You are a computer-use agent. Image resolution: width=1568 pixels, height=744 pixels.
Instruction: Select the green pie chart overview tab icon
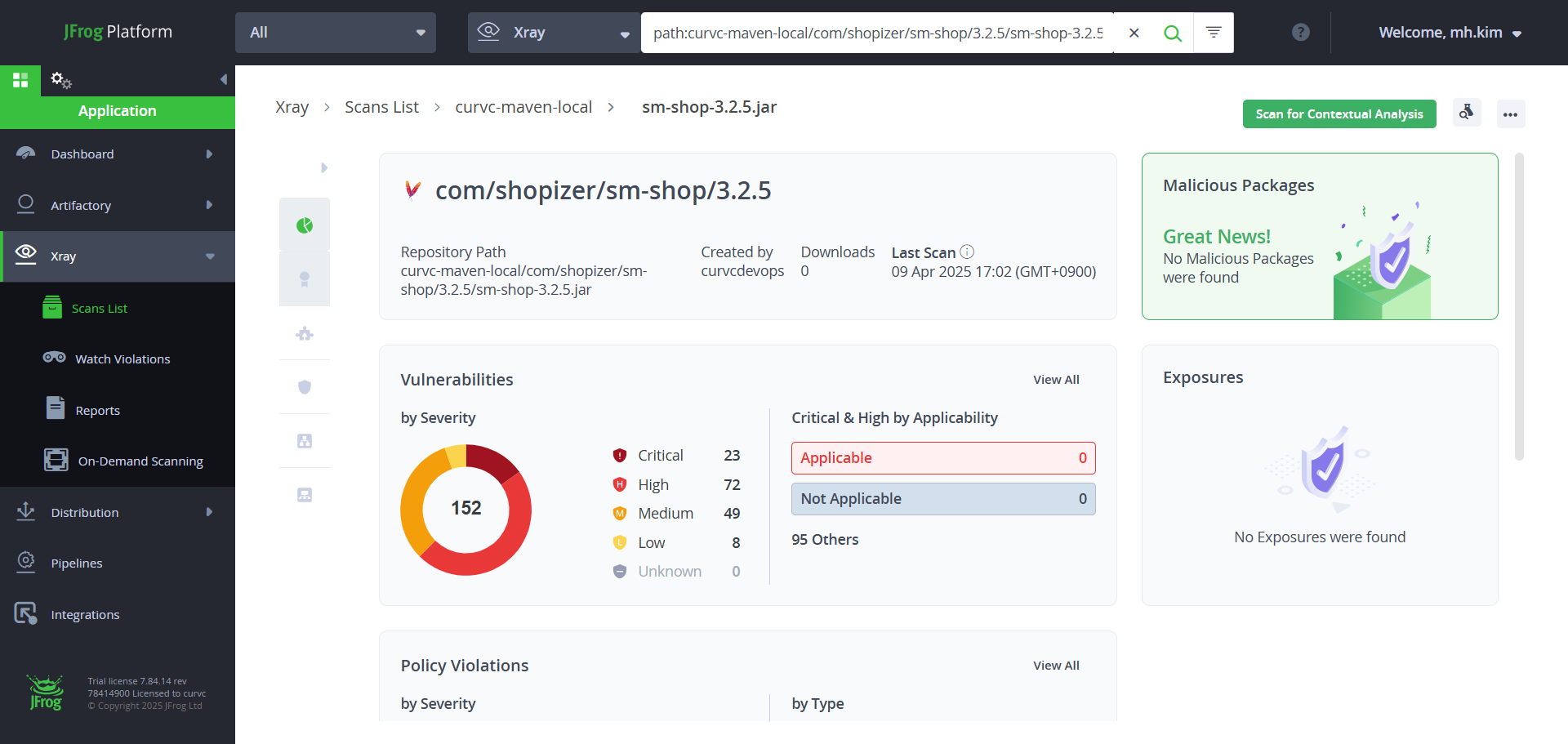tap(305, 225)
